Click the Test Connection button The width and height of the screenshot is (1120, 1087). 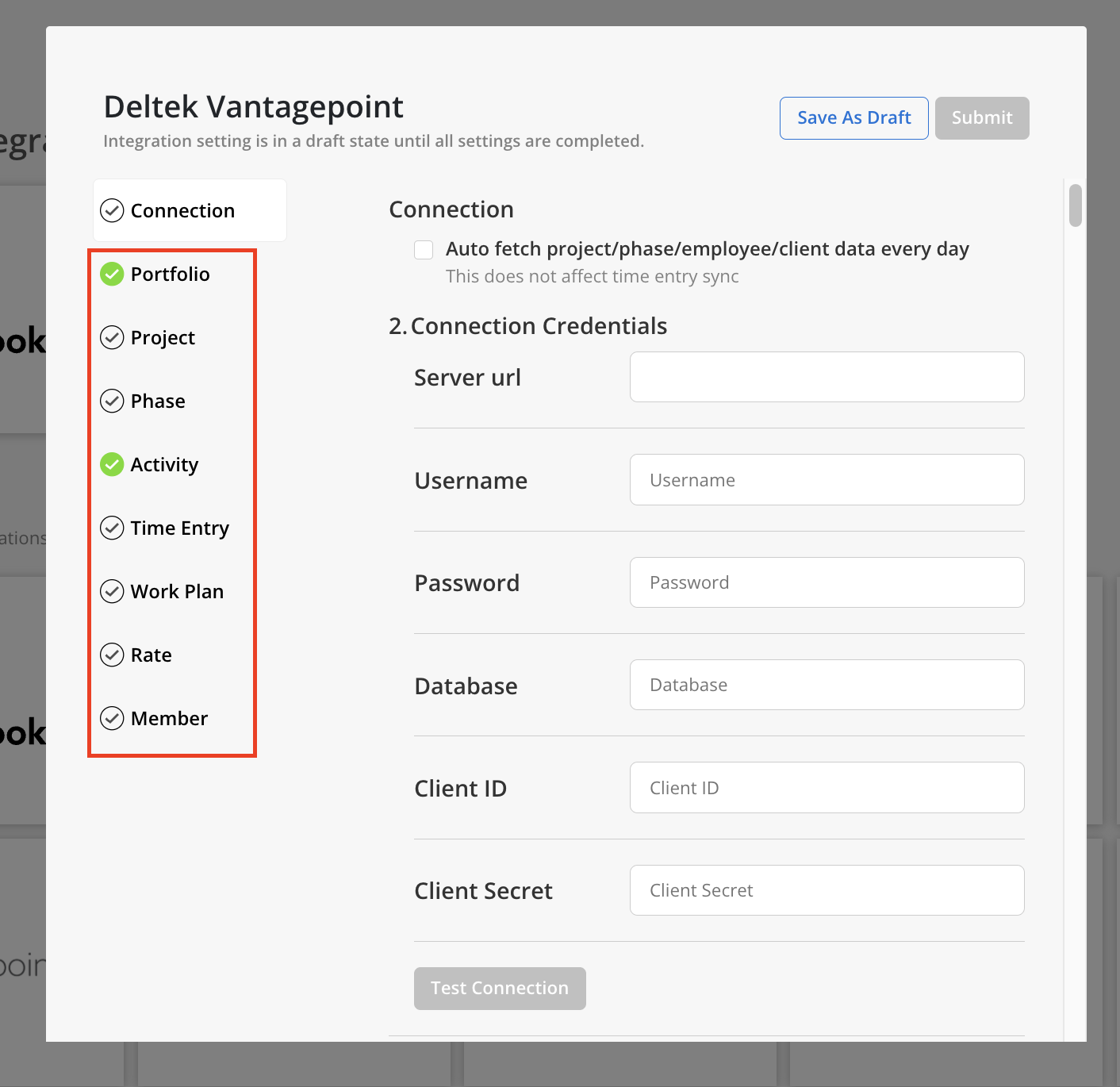click(x=500, y=989)
